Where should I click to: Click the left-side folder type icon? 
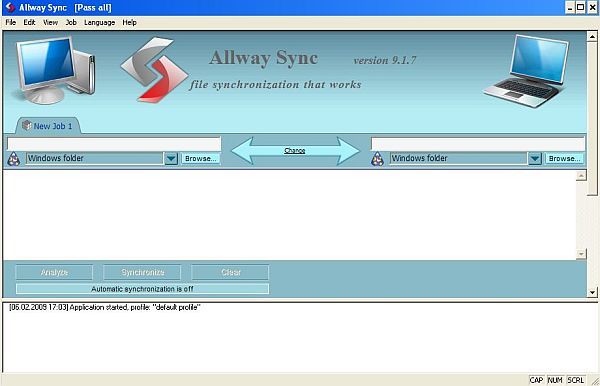(x=14, y=159)
